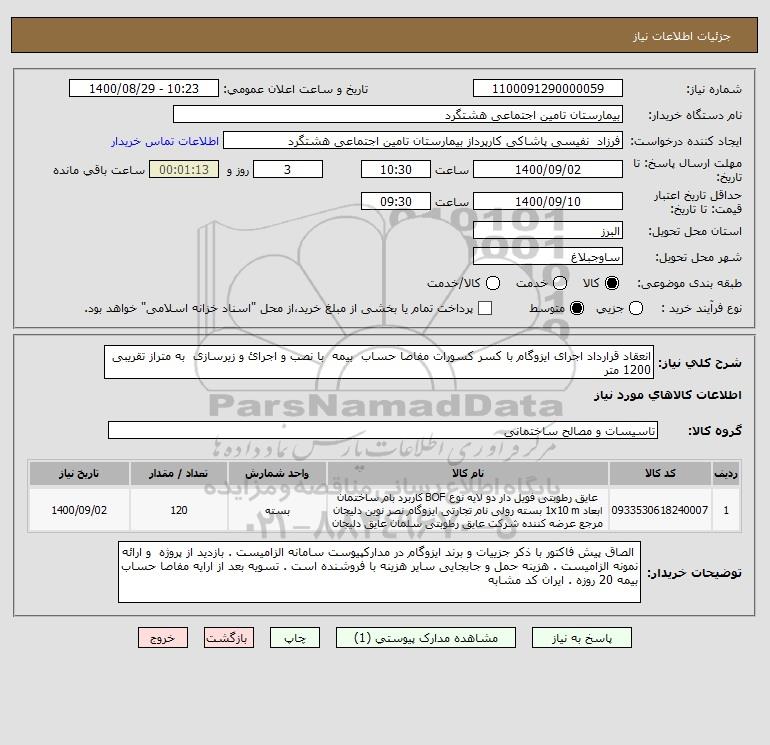Screen dimensions: 770x745
Task: Click the unit cell بسته
Action: pyautogui.click(x=277, y=510)
